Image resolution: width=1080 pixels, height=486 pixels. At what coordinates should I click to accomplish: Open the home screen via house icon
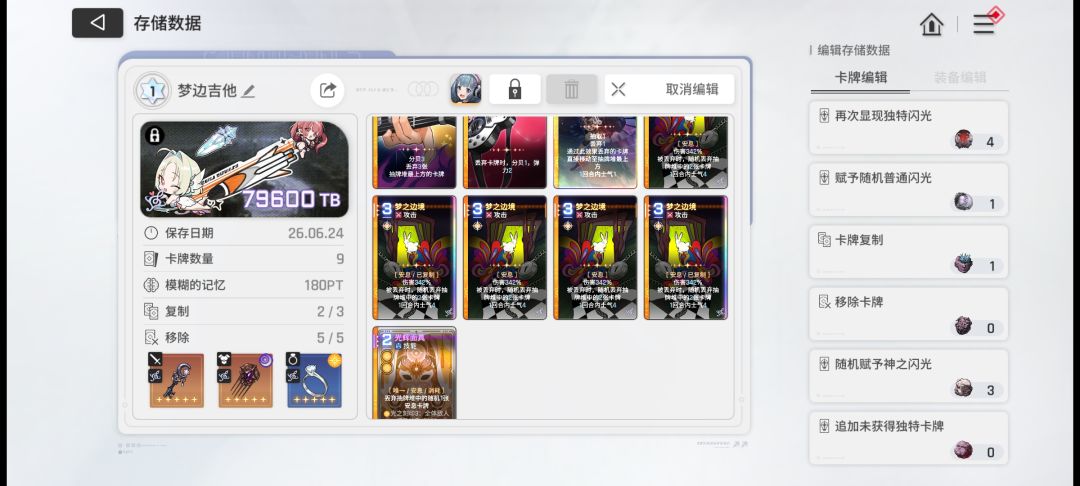[x=931, y=24]
